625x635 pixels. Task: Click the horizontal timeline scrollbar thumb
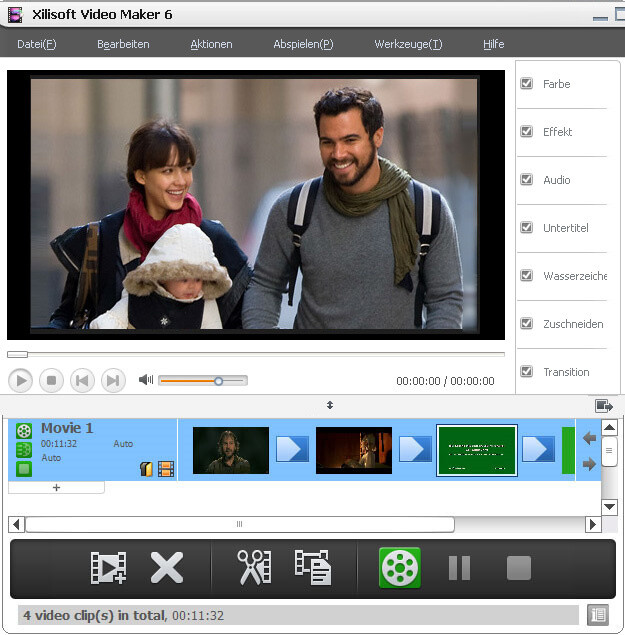pyautogui.click(x=240, y=524)
